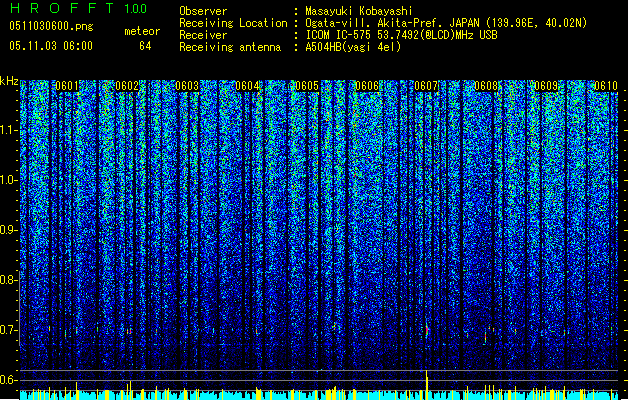Click the meteor count label
The width and height of the screenshot is (629, 400).
(142, 31)
